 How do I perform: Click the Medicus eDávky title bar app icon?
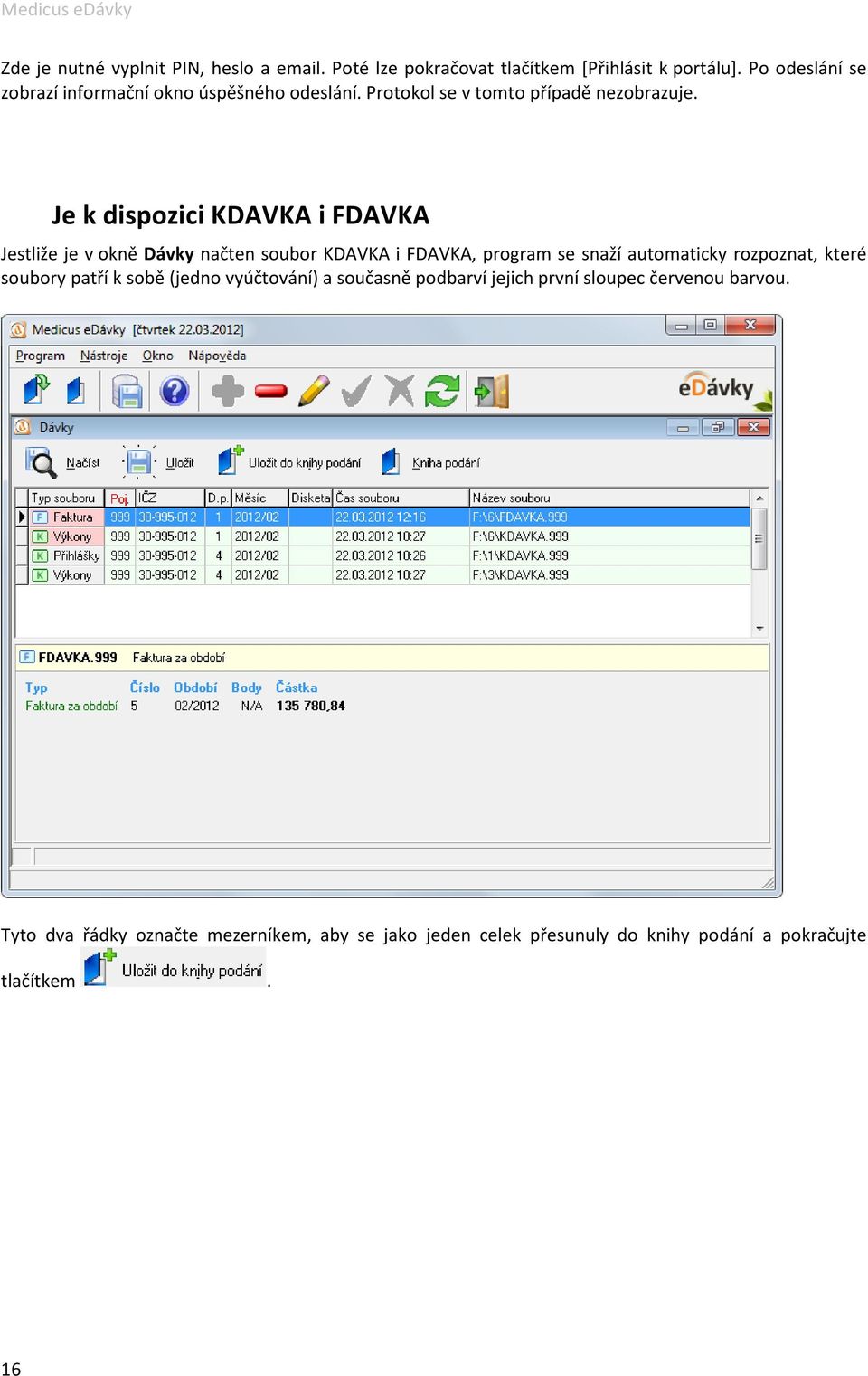(x=18, y=329)
